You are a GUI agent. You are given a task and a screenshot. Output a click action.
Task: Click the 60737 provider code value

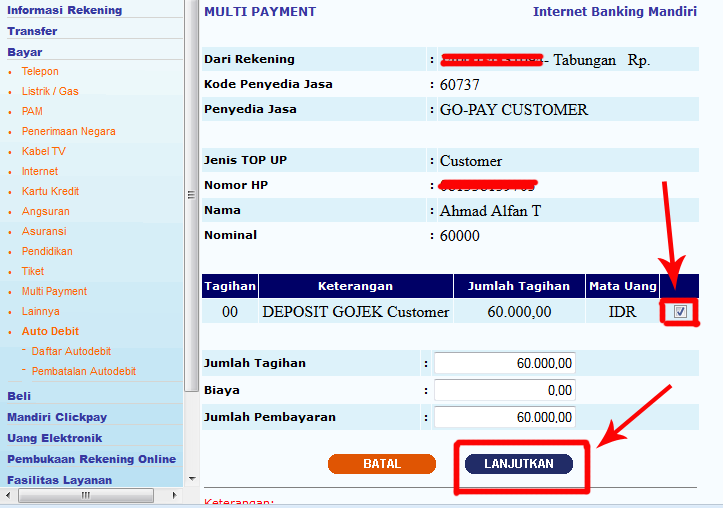pyautogui.click(x=460, y=85)
